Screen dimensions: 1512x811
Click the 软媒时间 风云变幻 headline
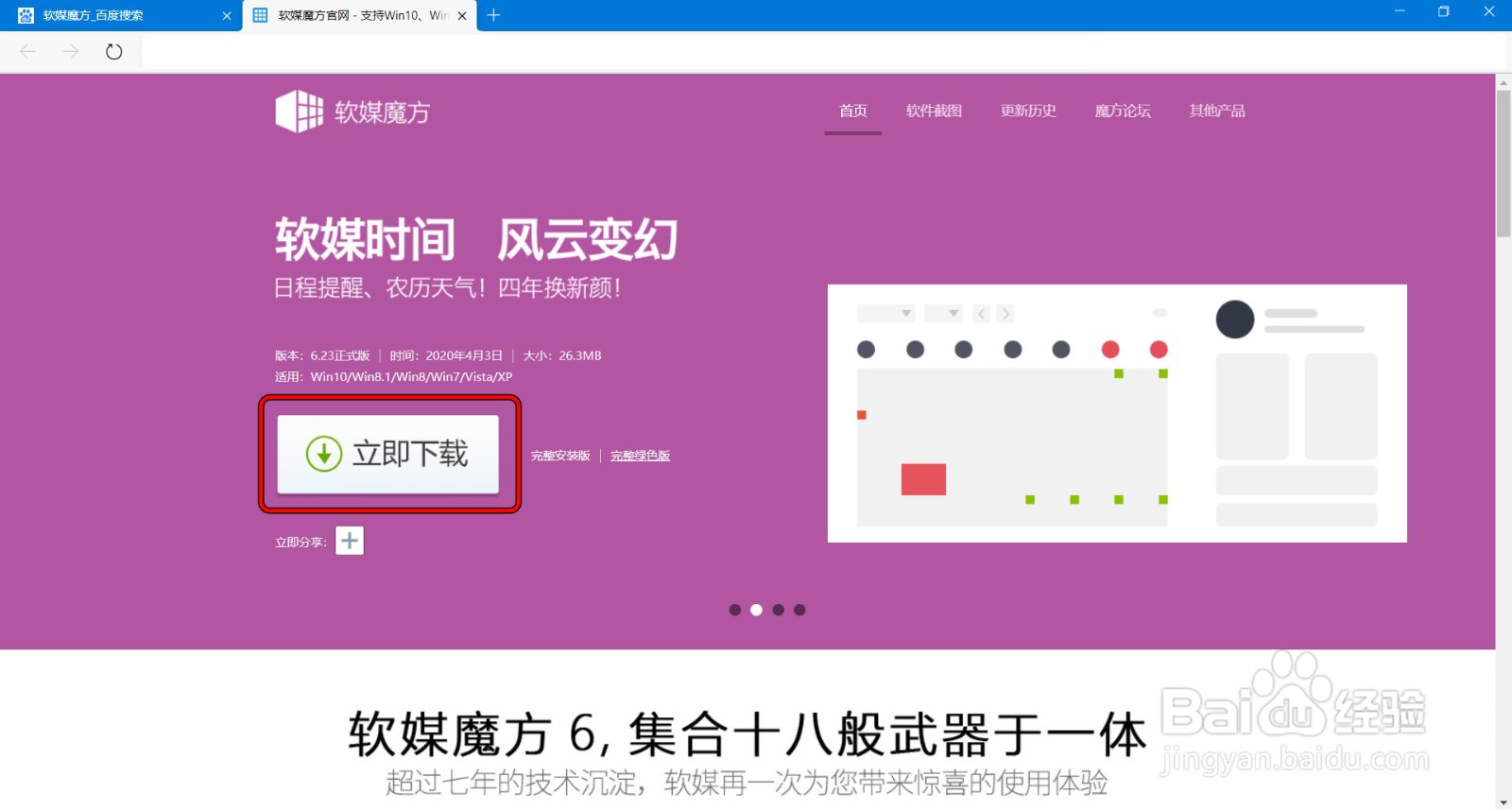[476, 239]
